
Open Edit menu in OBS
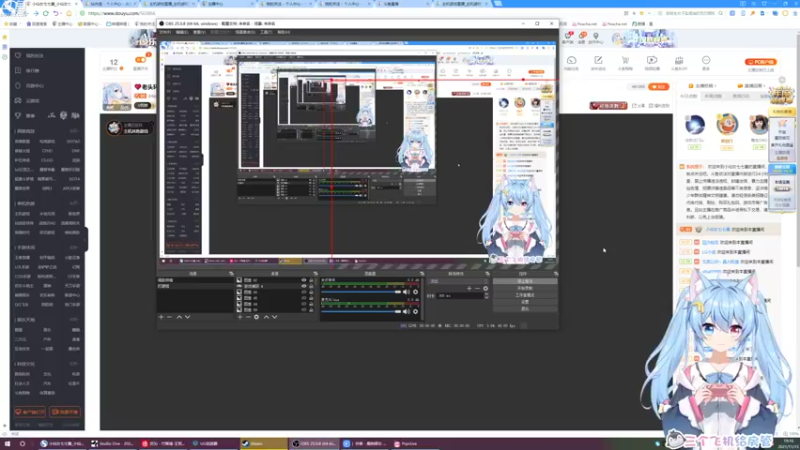pyautogui.click(x=182, y=32)
